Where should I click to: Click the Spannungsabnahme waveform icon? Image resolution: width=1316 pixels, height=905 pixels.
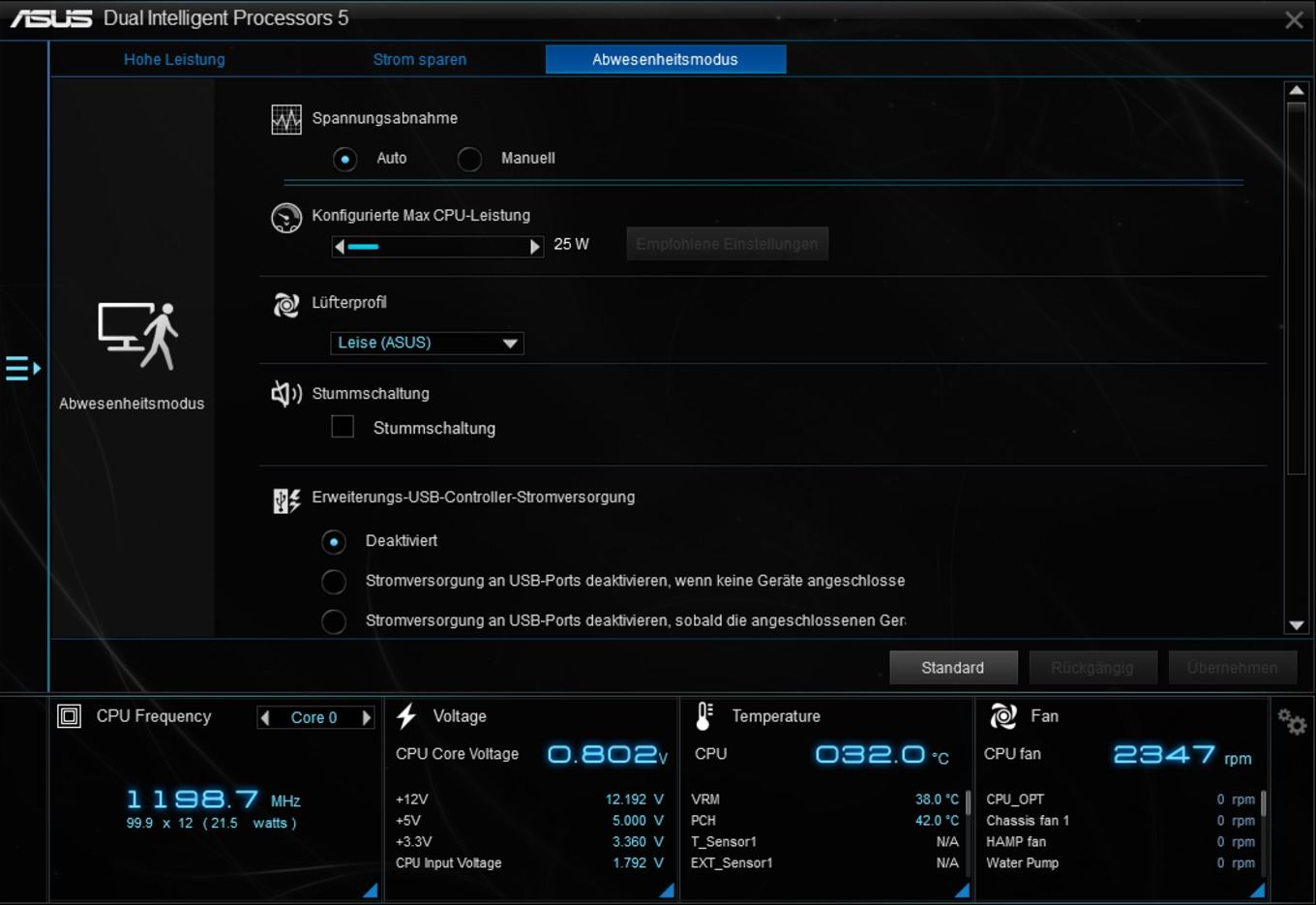pyautogui.click(x=286, y=120)
